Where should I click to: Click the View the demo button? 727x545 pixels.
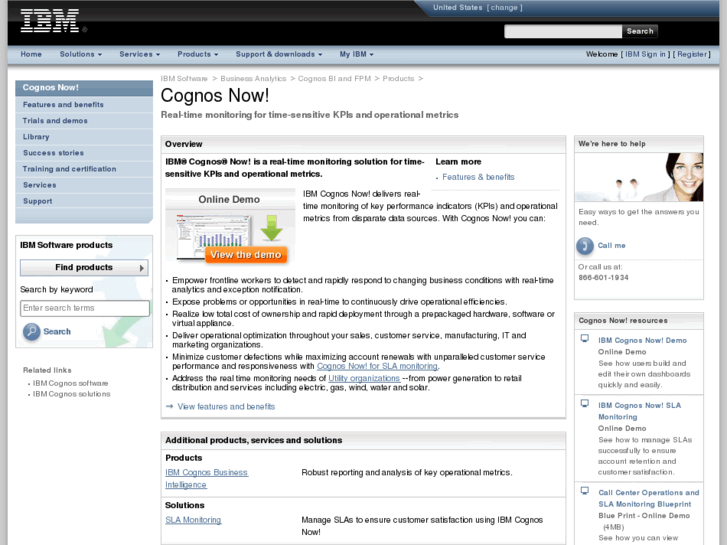pos(246,255)
